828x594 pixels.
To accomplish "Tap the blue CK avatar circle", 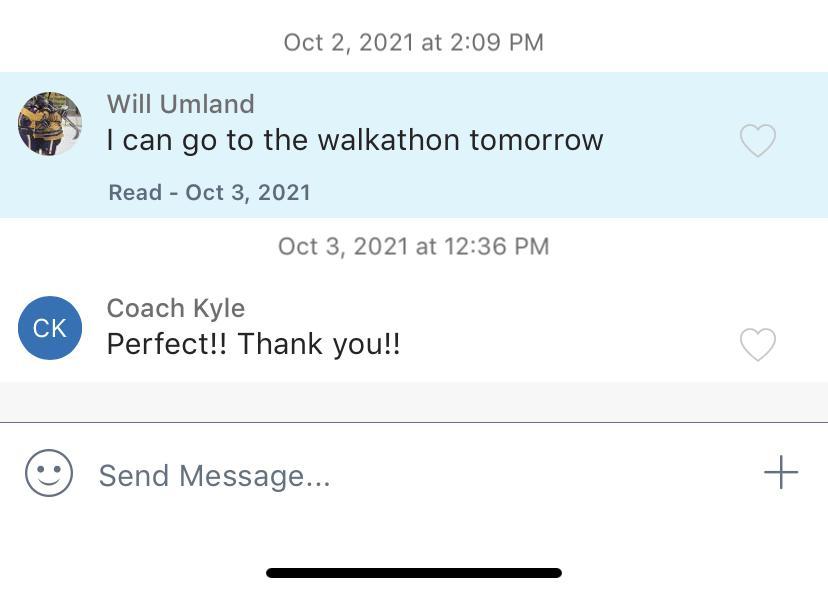I will coord(50,328).
